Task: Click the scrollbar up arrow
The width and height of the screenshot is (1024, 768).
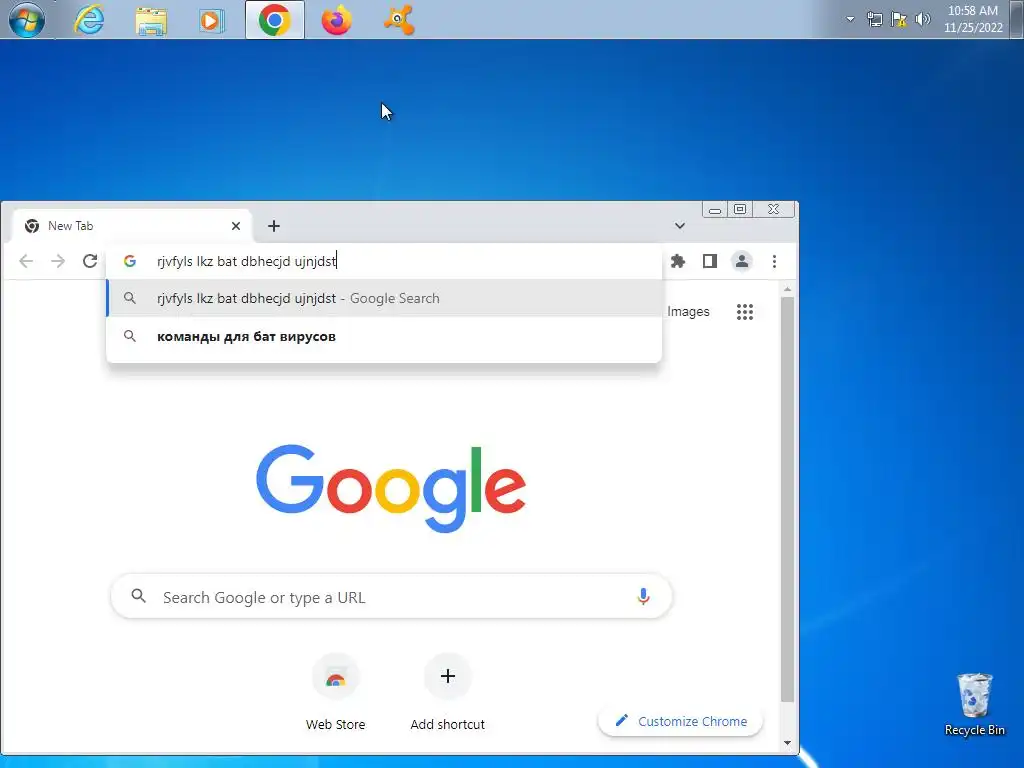Action: coord(788,289)
